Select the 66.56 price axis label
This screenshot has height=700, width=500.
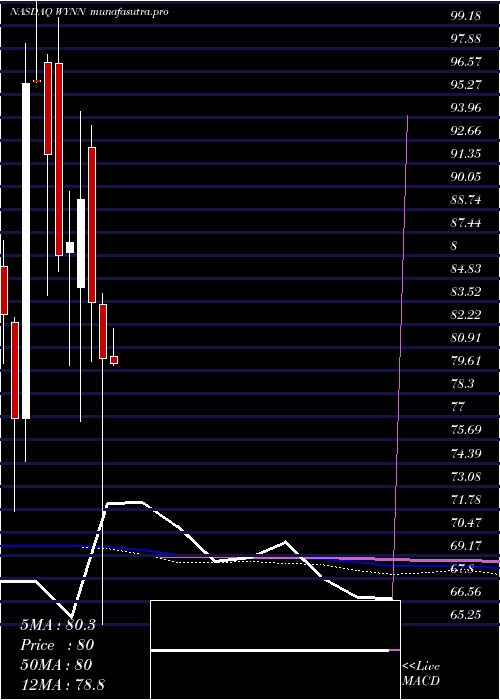465,592
